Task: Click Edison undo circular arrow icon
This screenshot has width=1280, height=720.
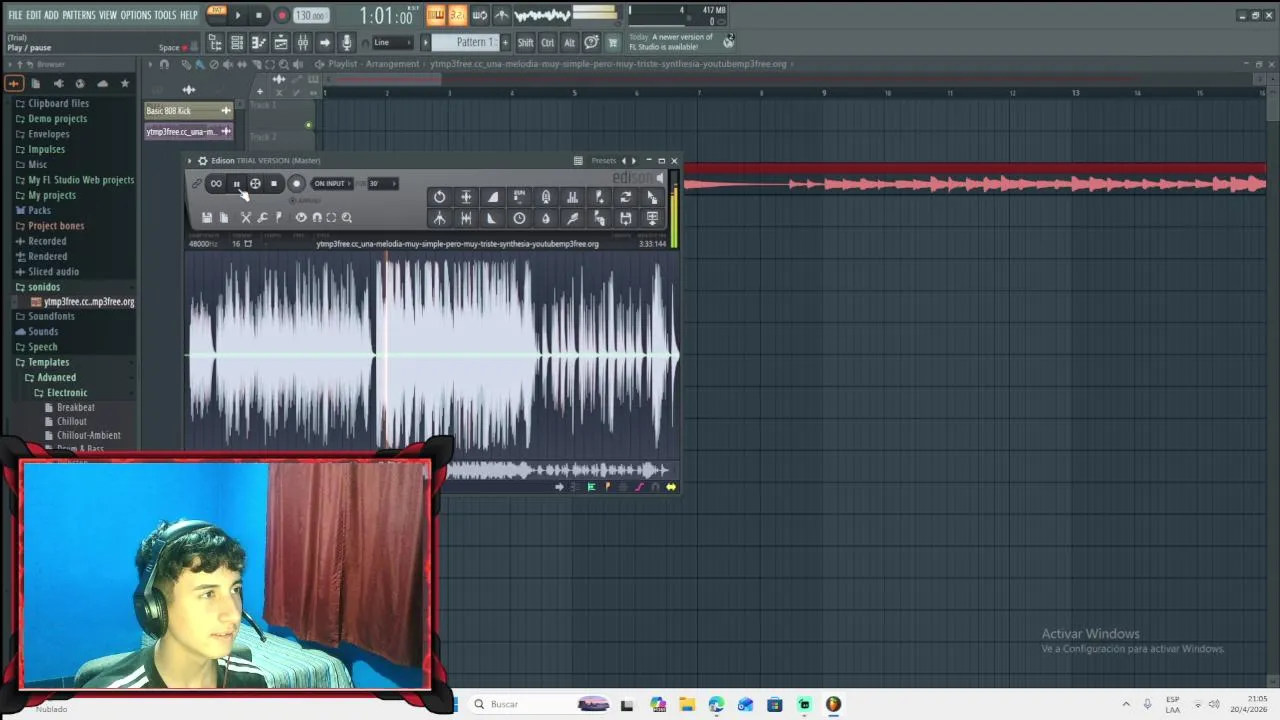Action: click(440, 197)
